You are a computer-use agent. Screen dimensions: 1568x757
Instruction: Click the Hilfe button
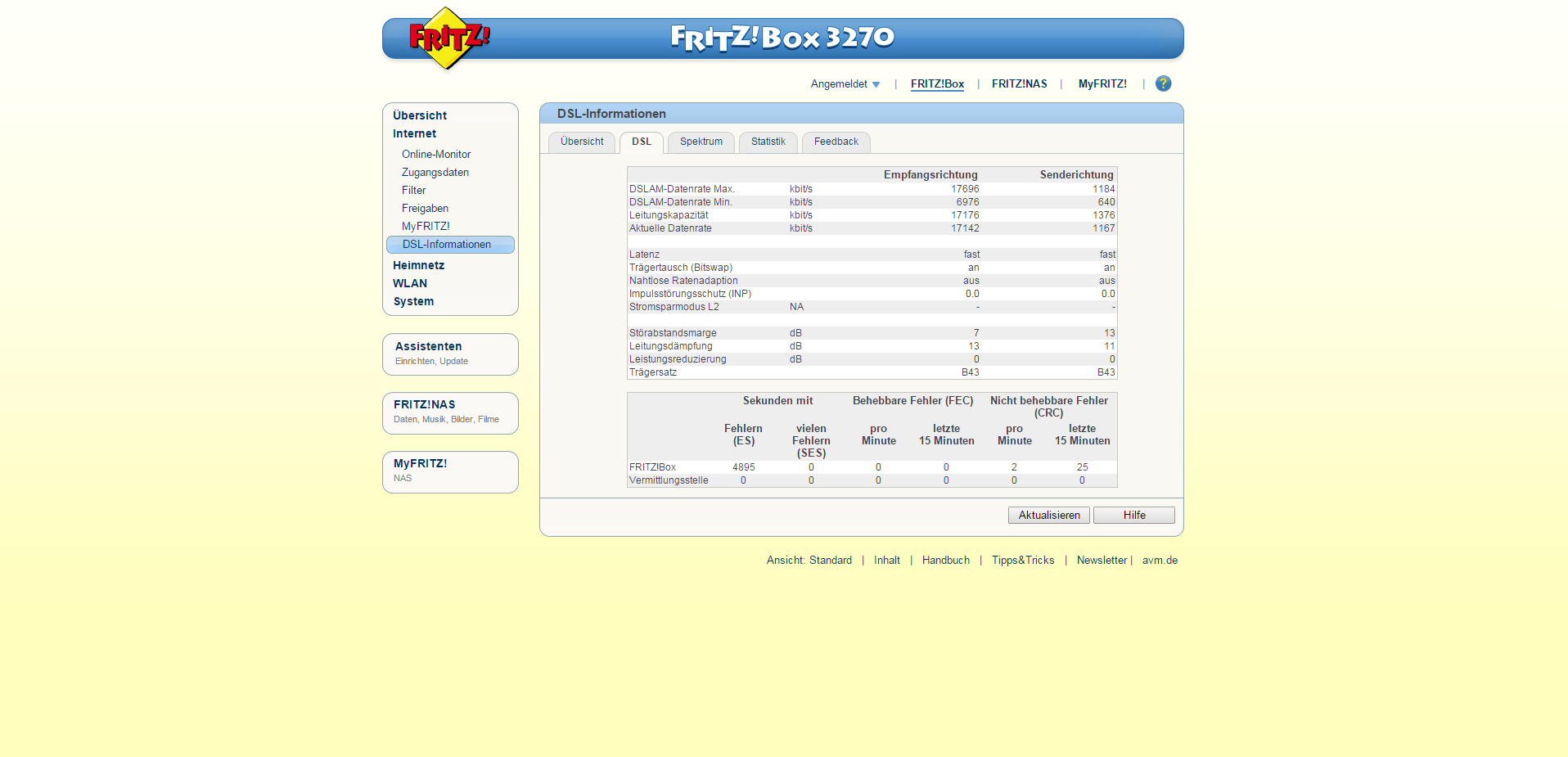pos(1134,515)
